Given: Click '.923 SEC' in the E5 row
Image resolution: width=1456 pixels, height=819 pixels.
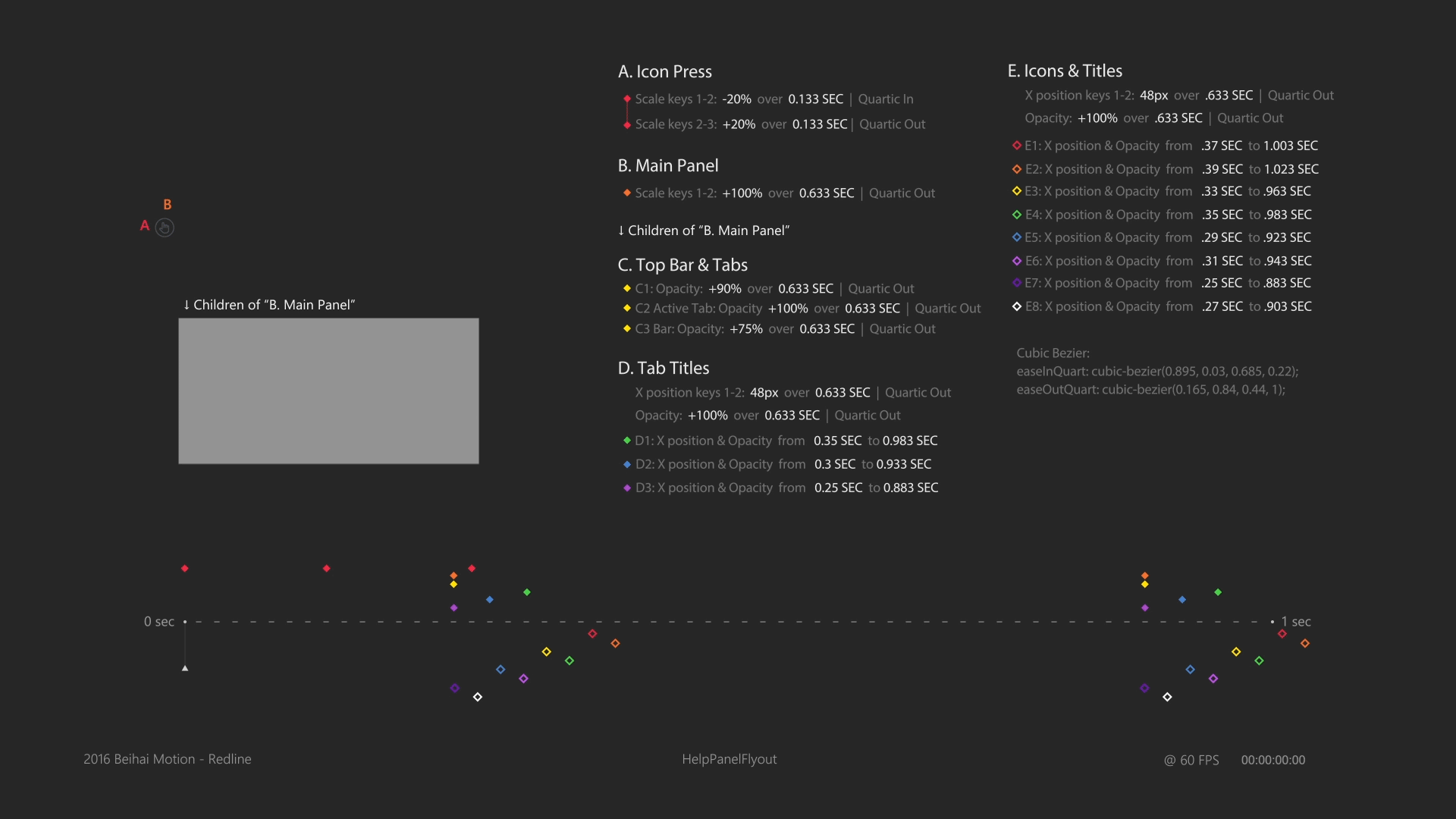Looking at the screenshot, I should pos(1288,237).
